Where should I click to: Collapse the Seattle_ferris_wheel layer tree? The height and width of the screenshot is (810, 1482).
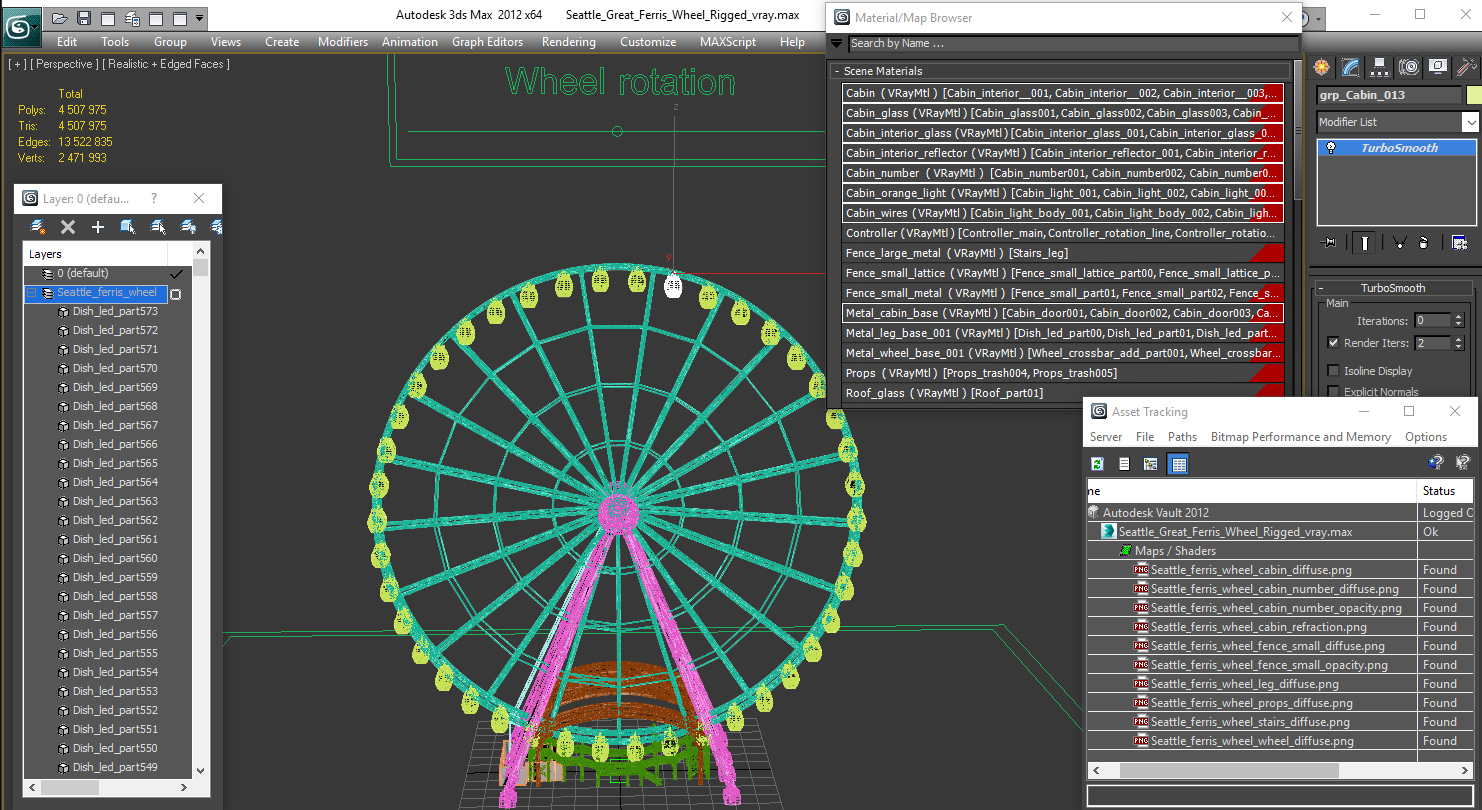pyautogui.click(x=31, y=293)
